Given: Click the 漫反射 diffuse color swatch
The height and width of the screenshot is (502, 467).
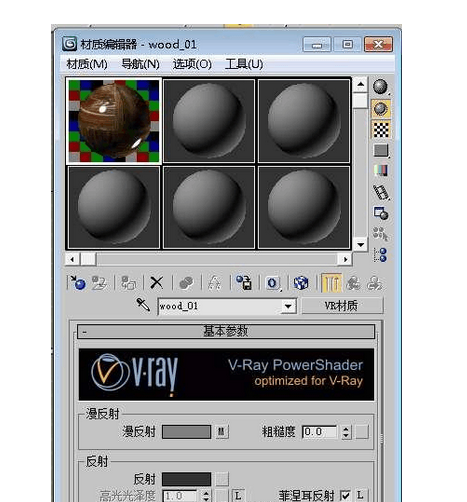Looking at the screenshot, I should (186, 432).
